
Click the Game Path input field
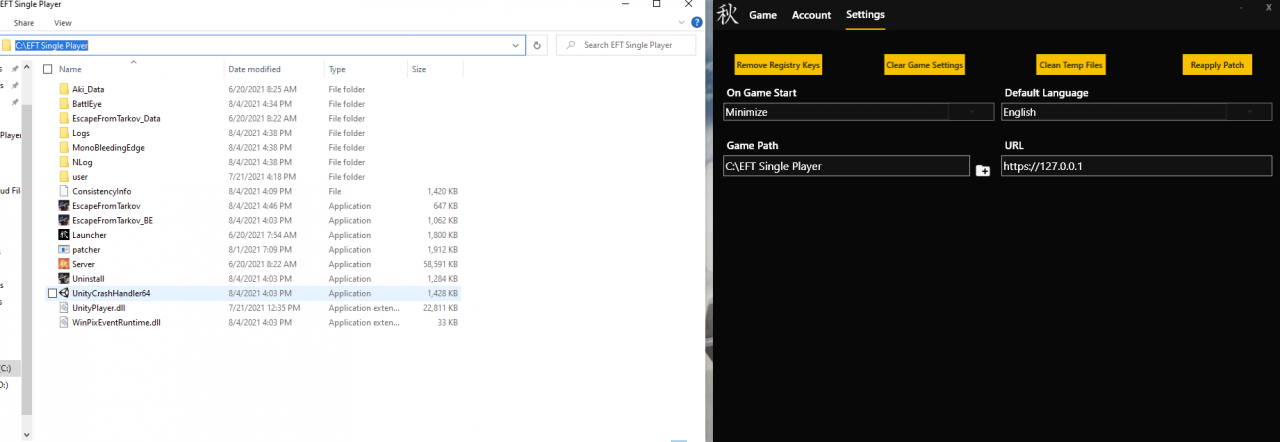(846, 166)
